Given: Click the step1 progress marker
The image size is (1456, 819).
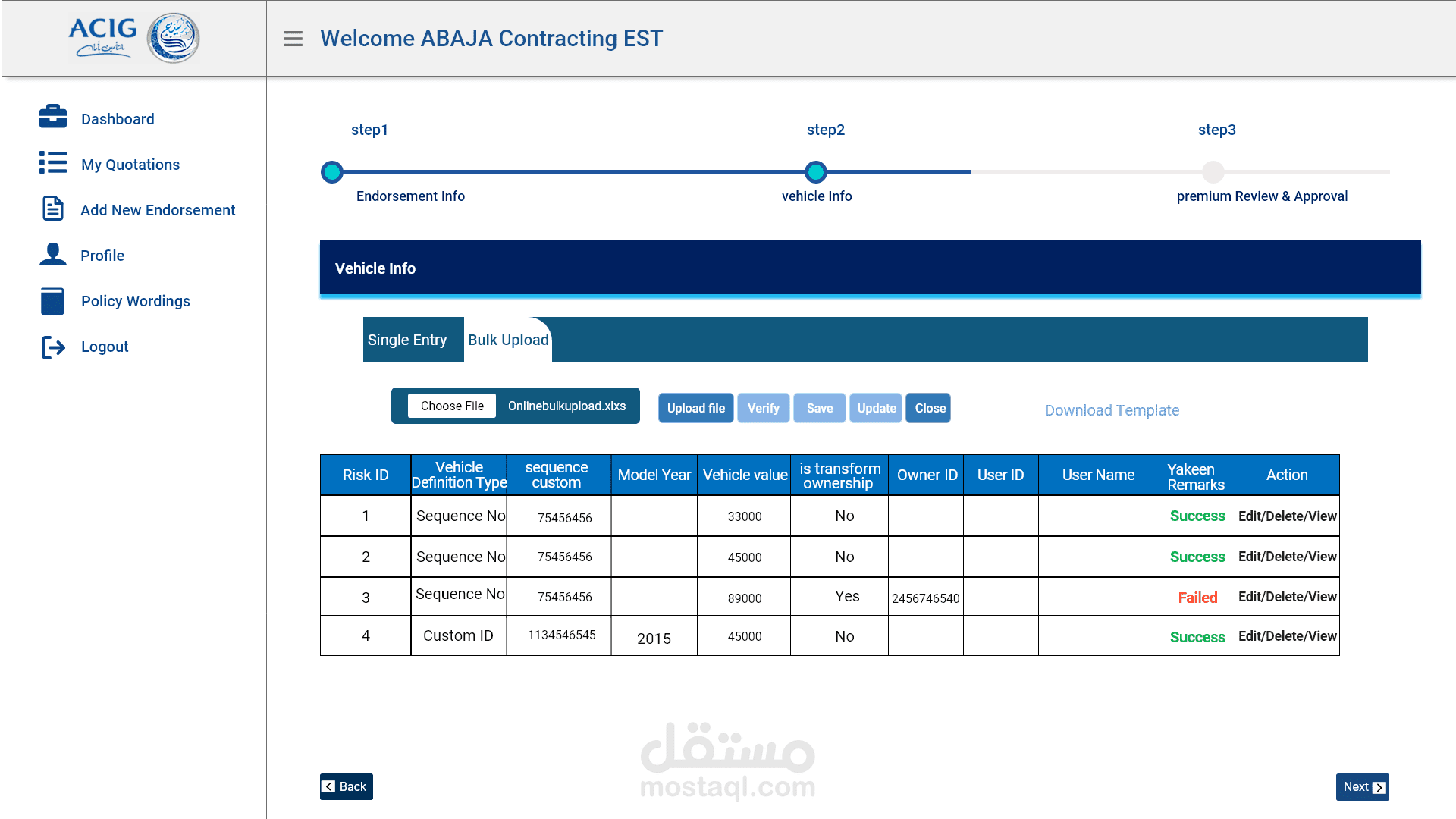Looking at the screenshot, I should click(332, 172).
